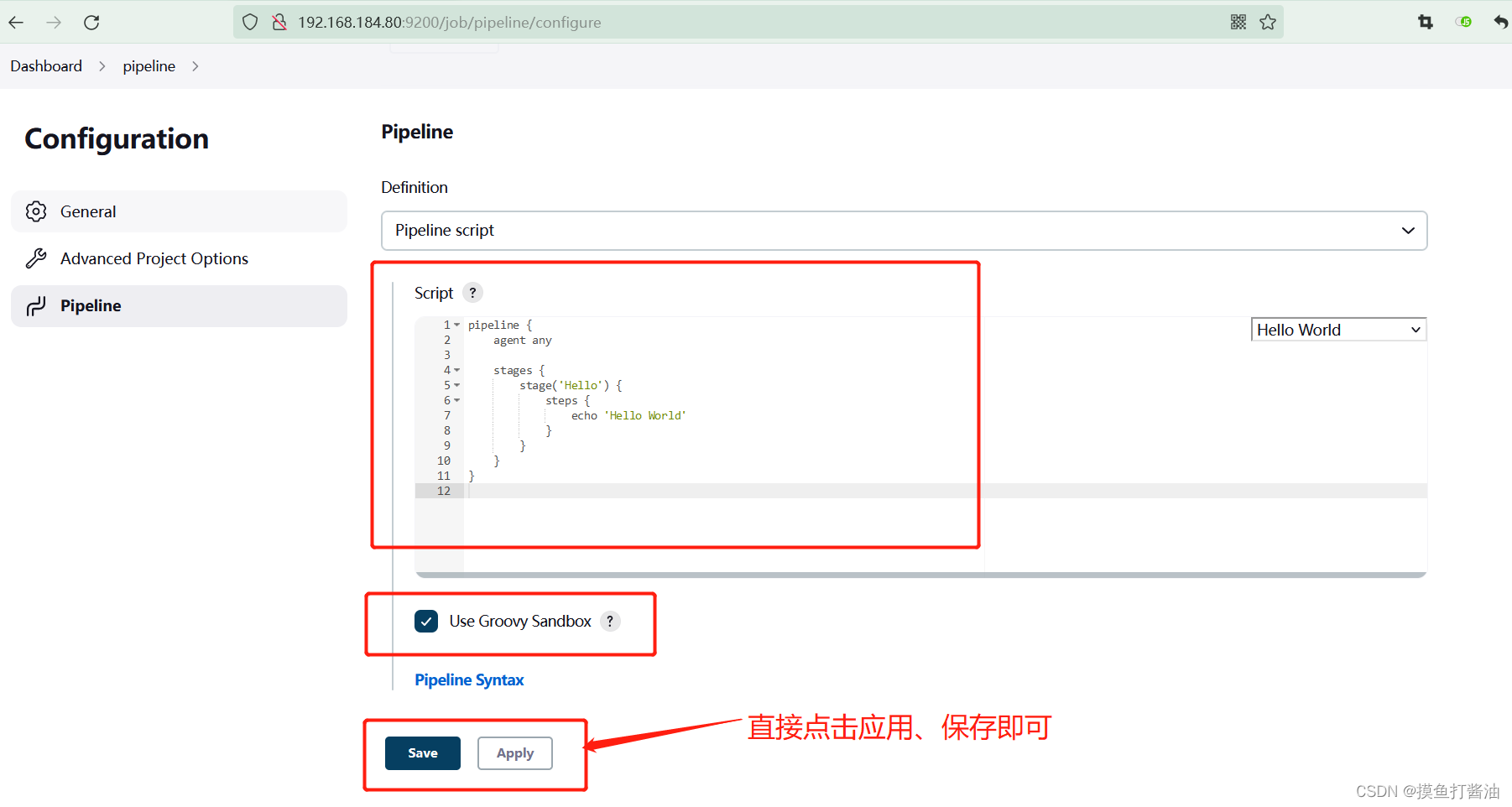The image size is (1512, 807).
Task: Click the 'pipeline {' code line
Action: (500, 325)
